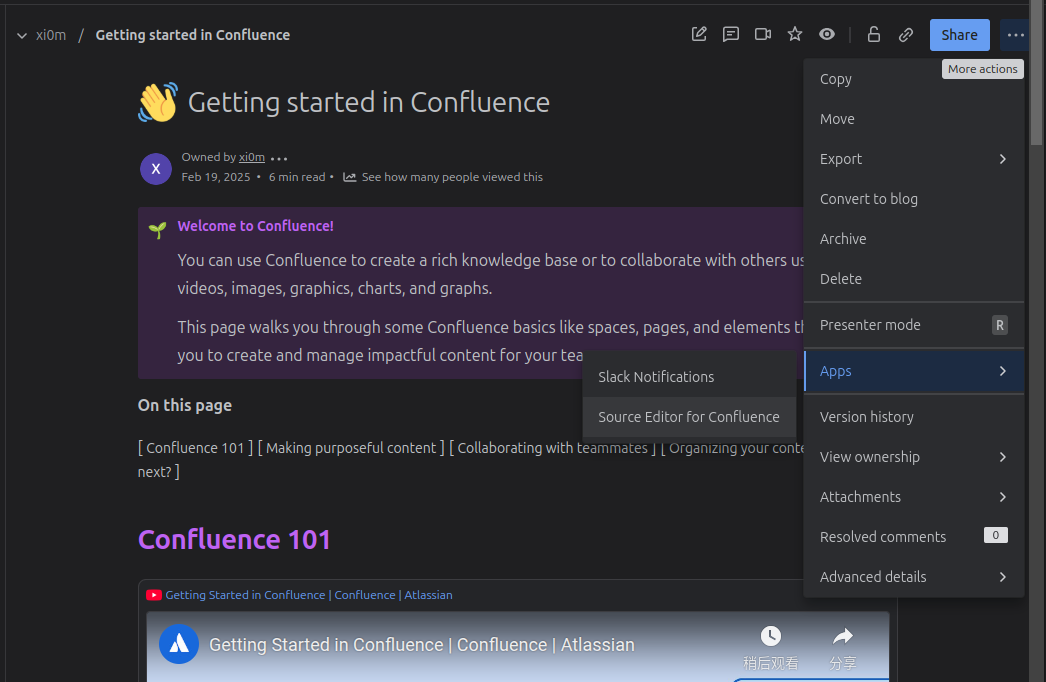The width and height of the screenshot is (1046, 682).
Task: Start Presenter mode
Action: [913, 325]
